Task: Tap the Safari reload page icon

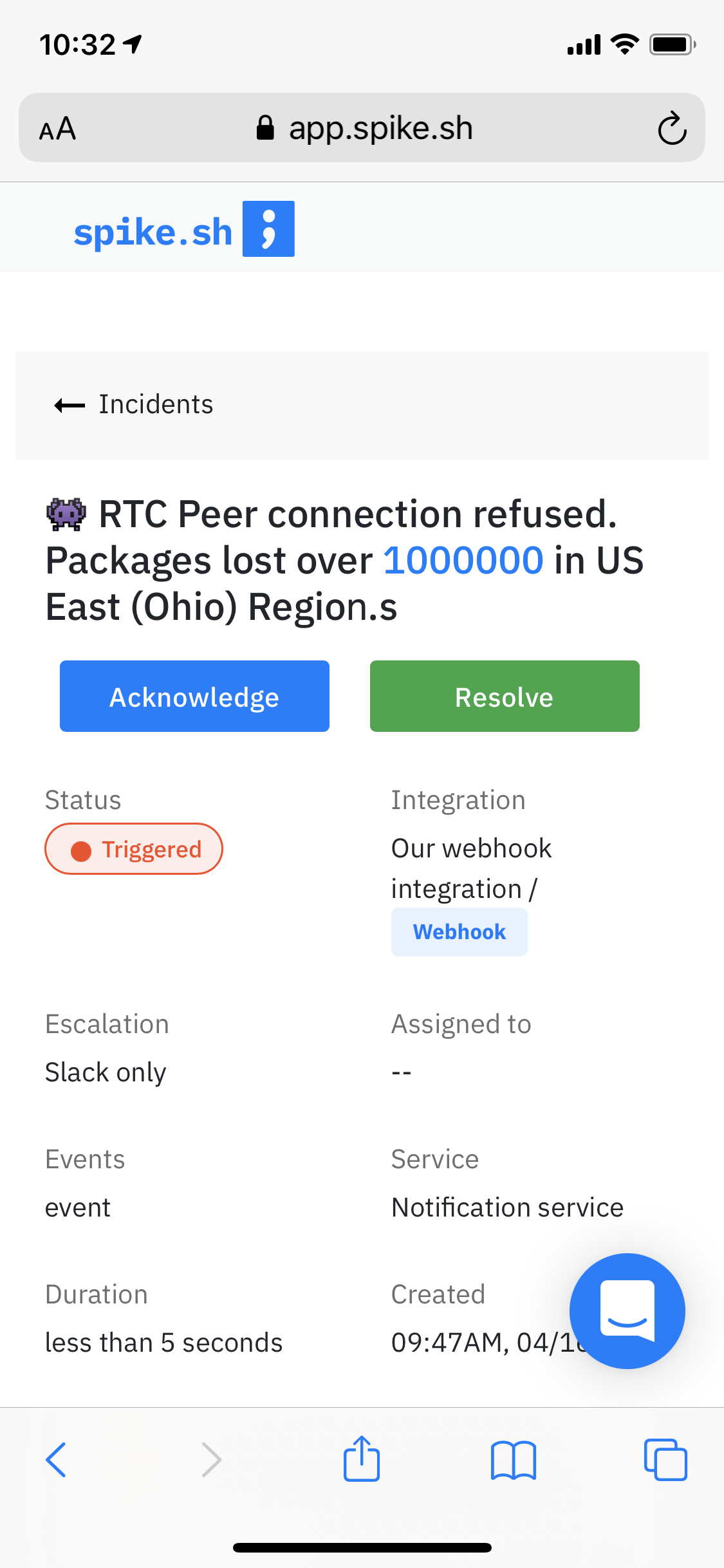Action: (672, 128)
